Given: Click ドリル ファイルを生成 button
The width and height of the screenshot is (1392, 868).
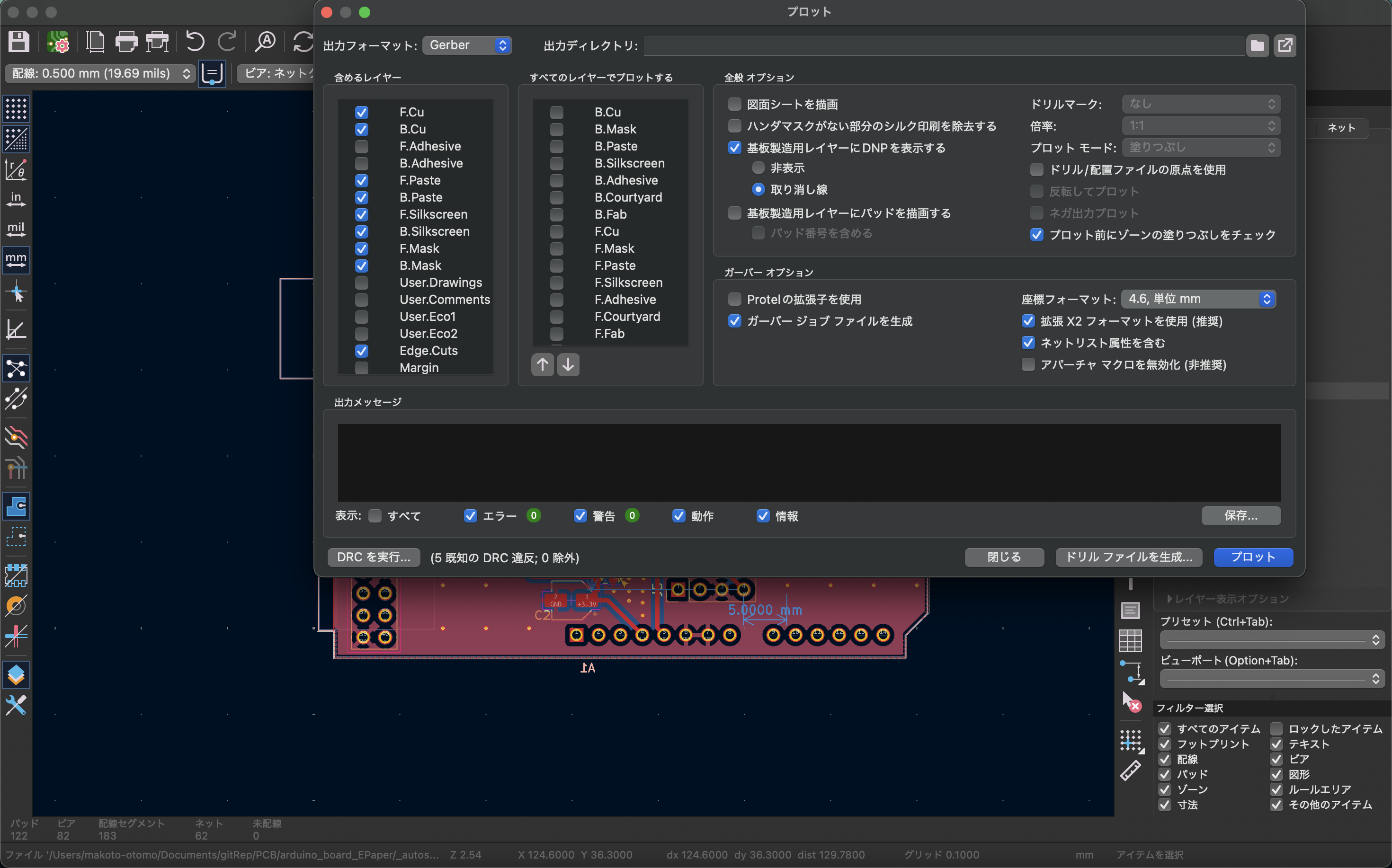Looking at the screenshot, I should tap(1128, 557).
